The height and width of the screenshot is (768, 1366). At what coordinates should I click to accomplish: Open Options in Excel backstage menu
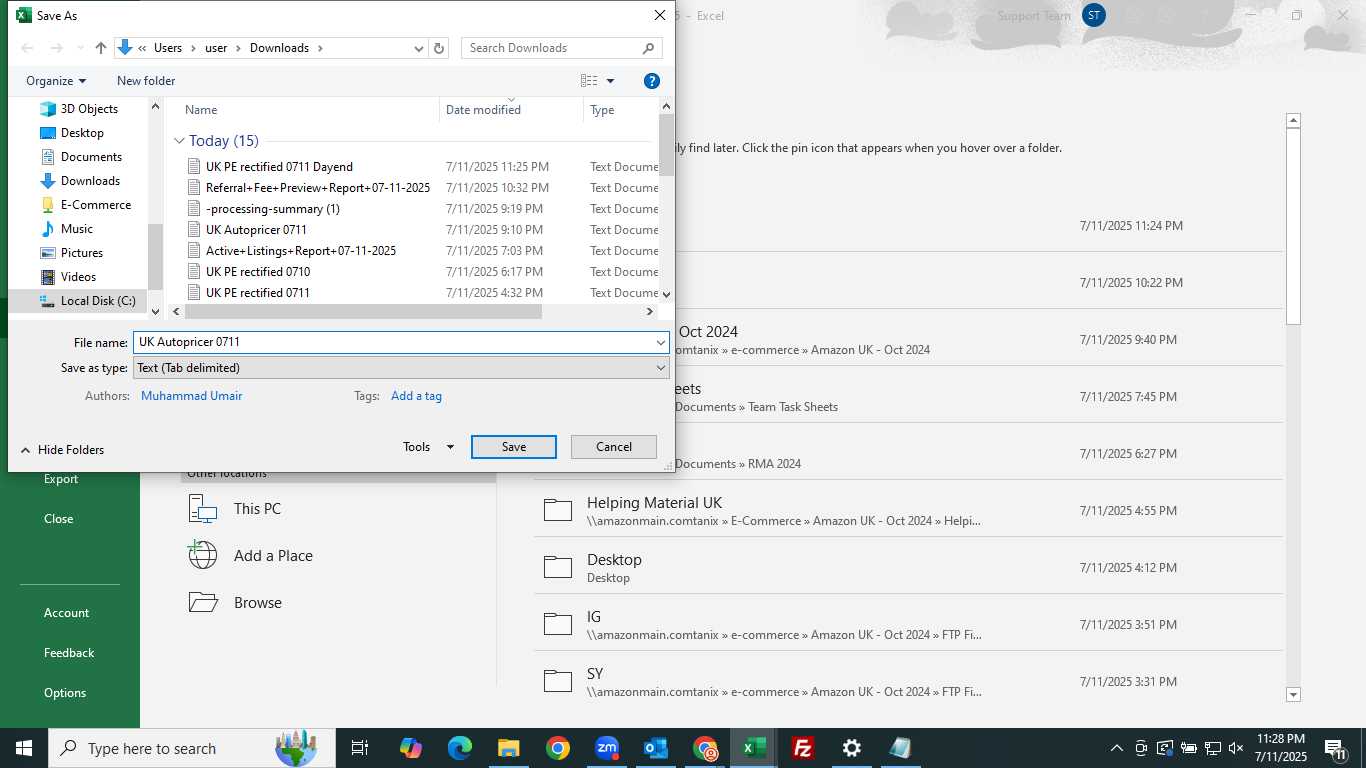(65, 693)
